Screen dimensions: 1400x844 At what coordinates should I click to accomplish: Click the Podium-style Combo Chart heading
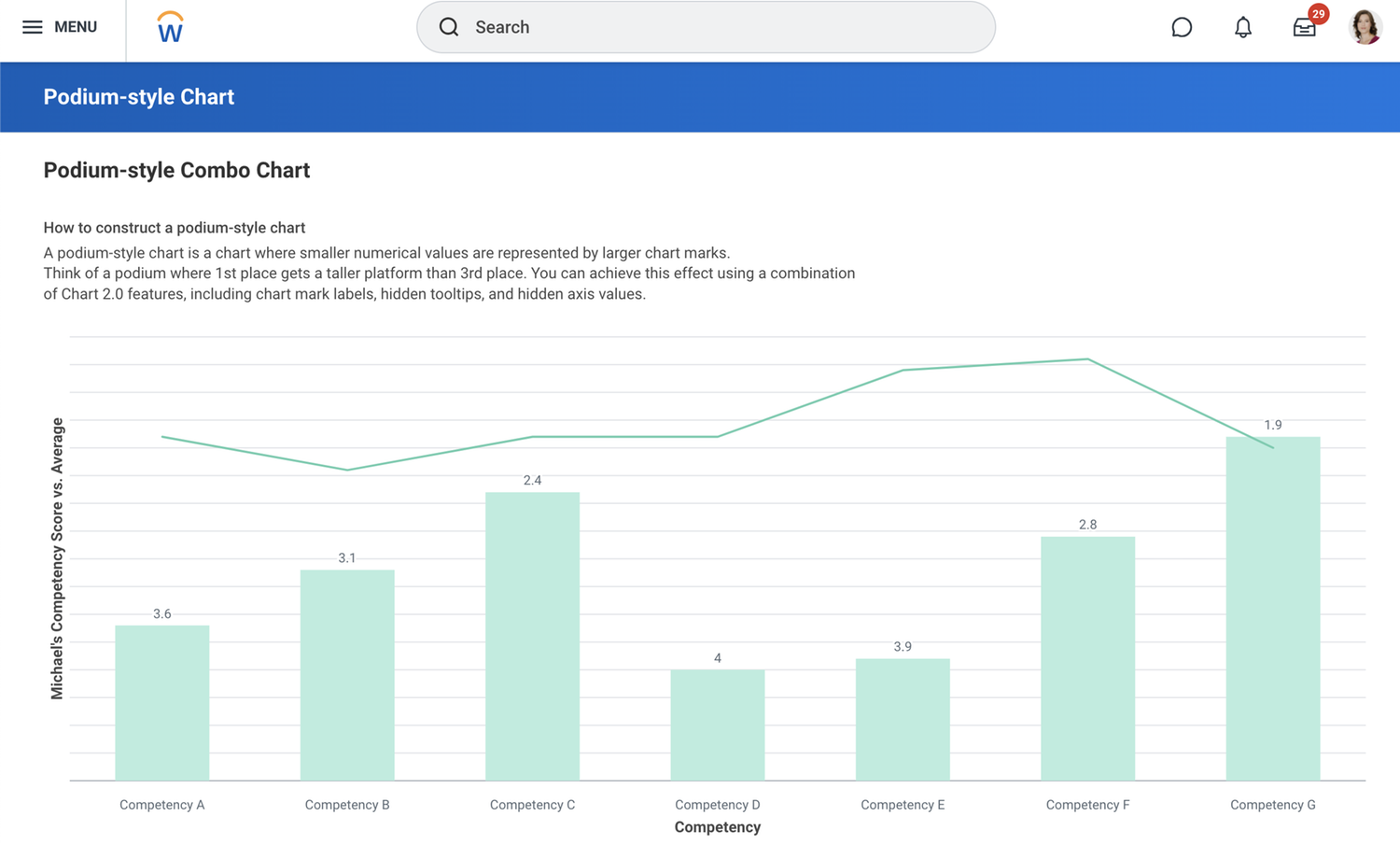pos(176,170)
